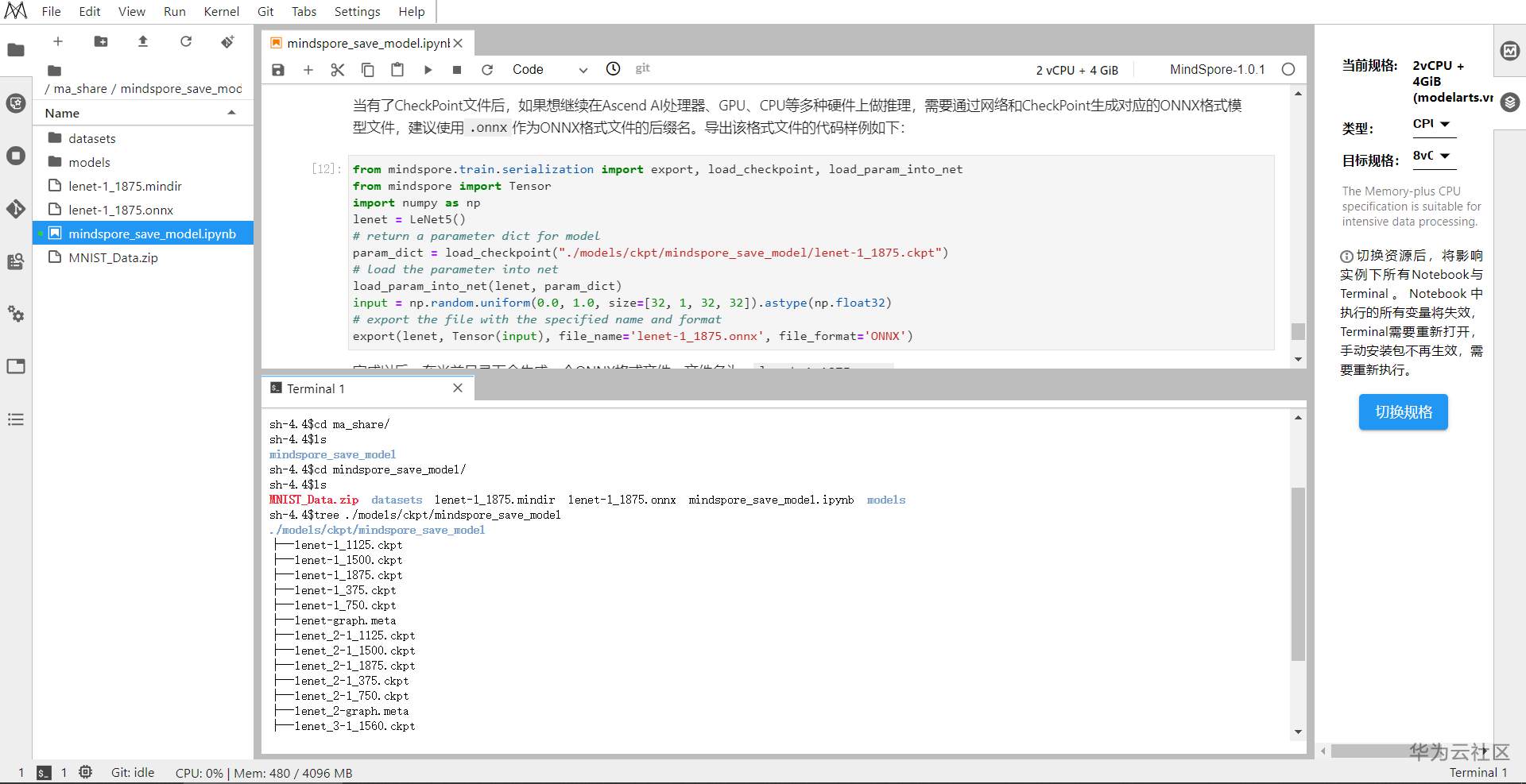
Task: Click the Git clone icon
Action: pos(228,41)
